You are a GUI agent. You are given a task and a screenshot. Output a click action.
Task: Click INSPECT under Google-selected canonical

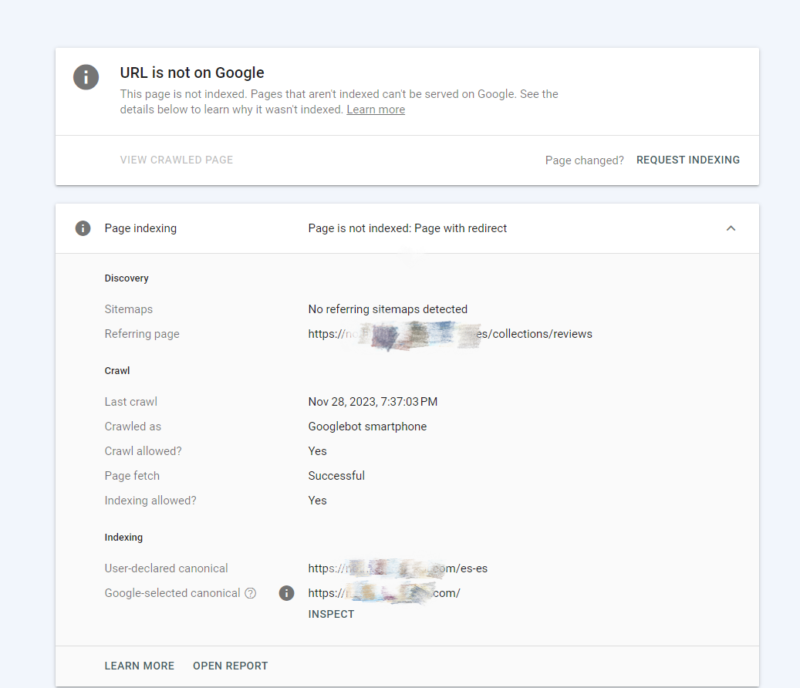click(x=331, y=614)
